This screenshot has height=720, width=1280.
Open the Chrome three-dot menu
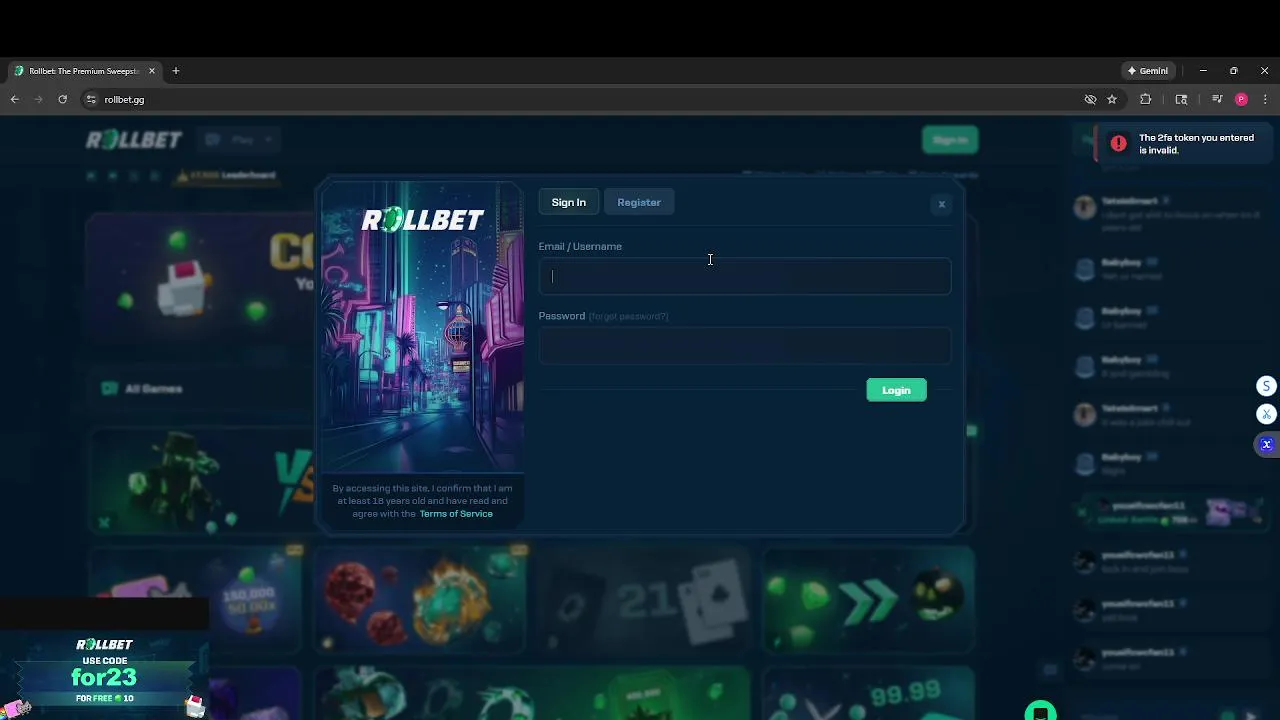click(1265, 99)
